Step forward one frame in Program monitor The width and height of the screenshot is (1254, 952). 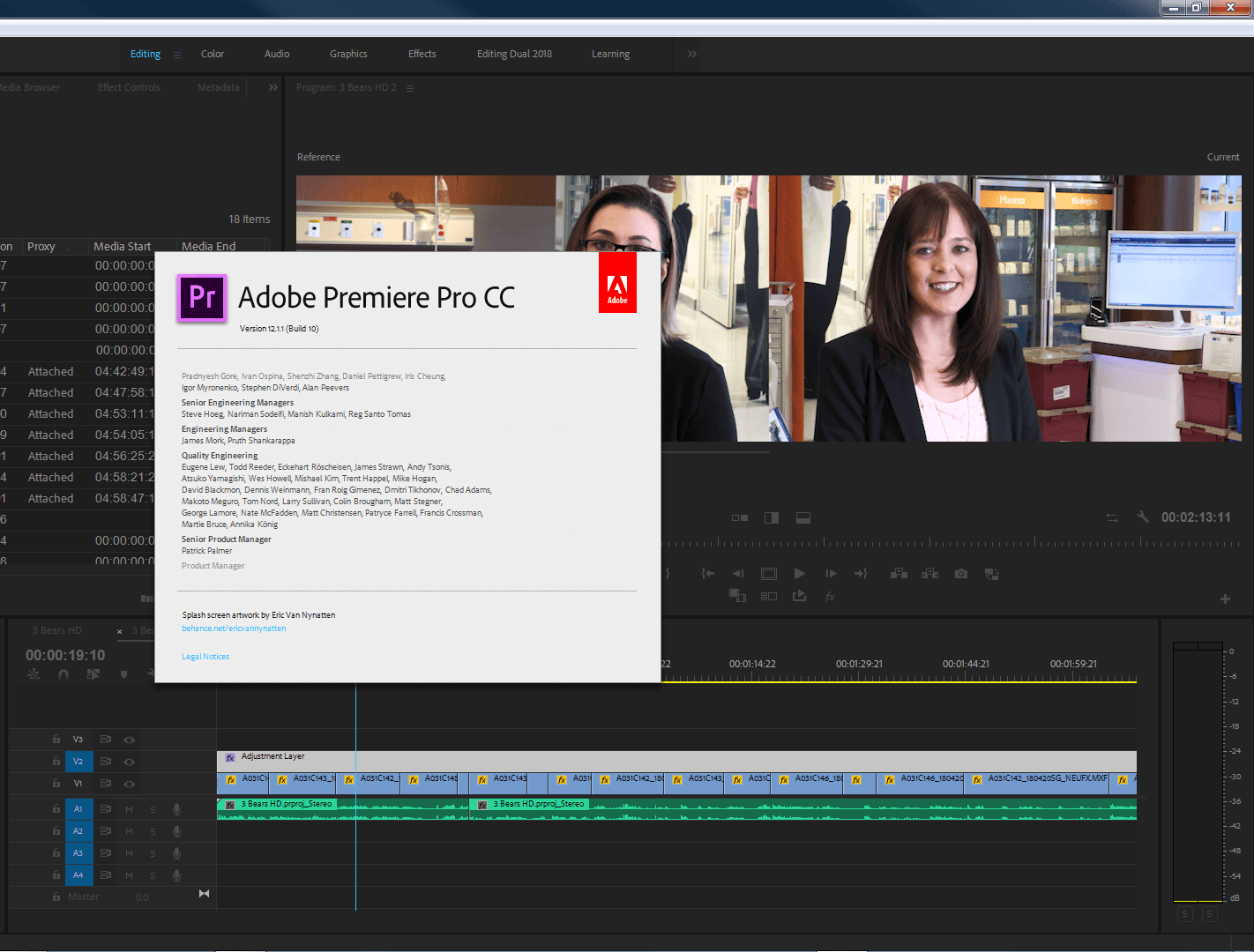[x=831, y=574]
